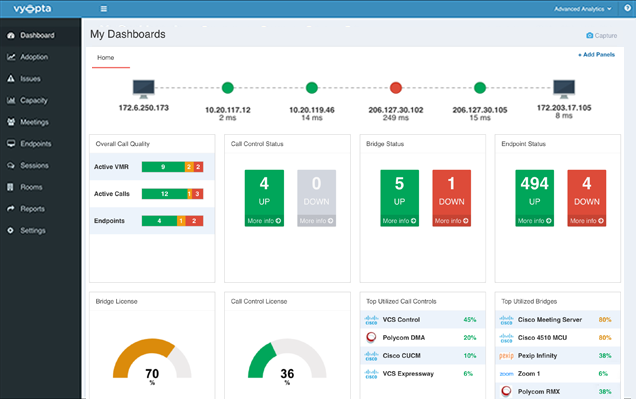The height and width of the screenshot is (399, 636).
Task: Open the help question mark icon
Action: (627, 9)
